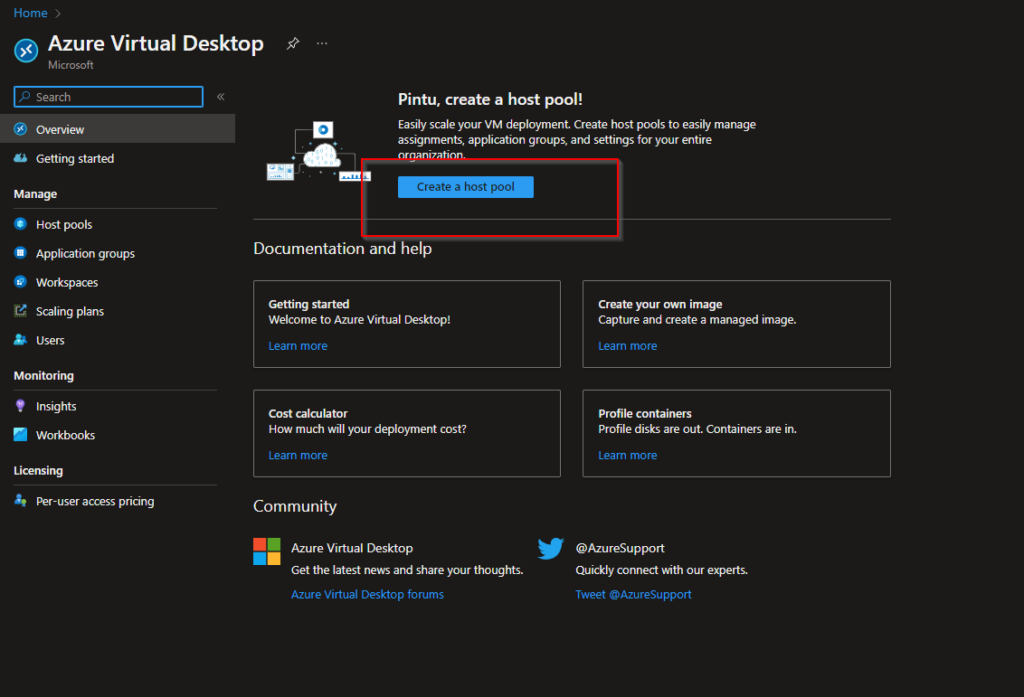Click the Create a host pool button
1024x697 pixels.
click(x=466, y=187)
